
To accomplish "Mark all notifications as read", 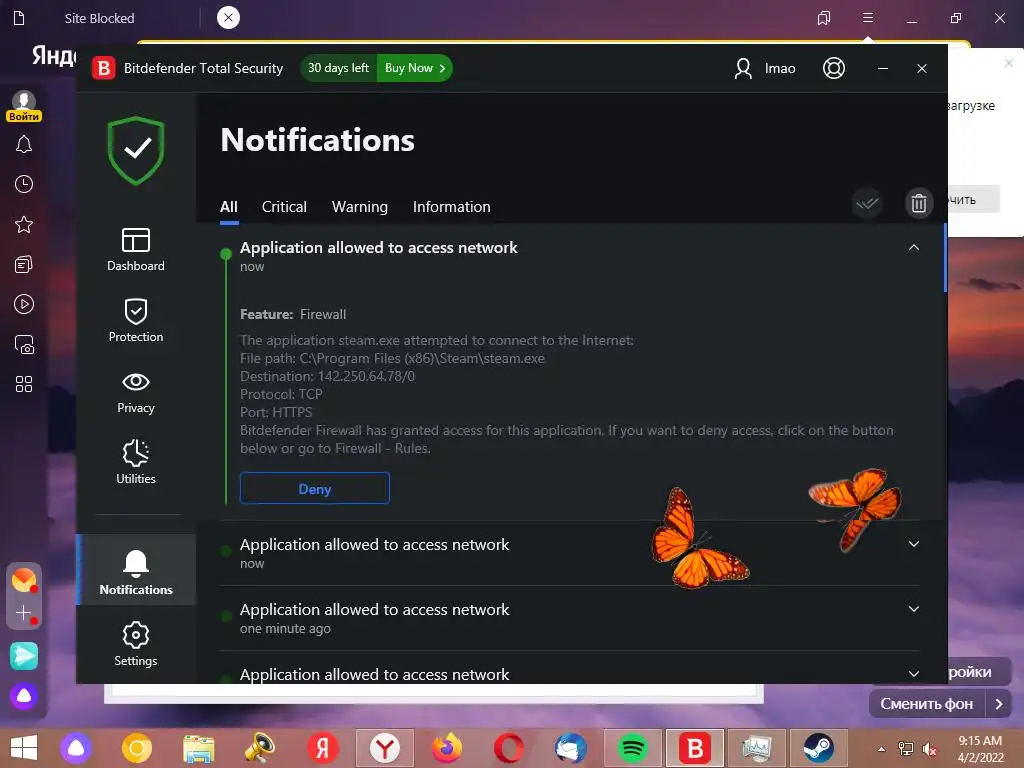I will pyautogui.click(x=867, y=204).
